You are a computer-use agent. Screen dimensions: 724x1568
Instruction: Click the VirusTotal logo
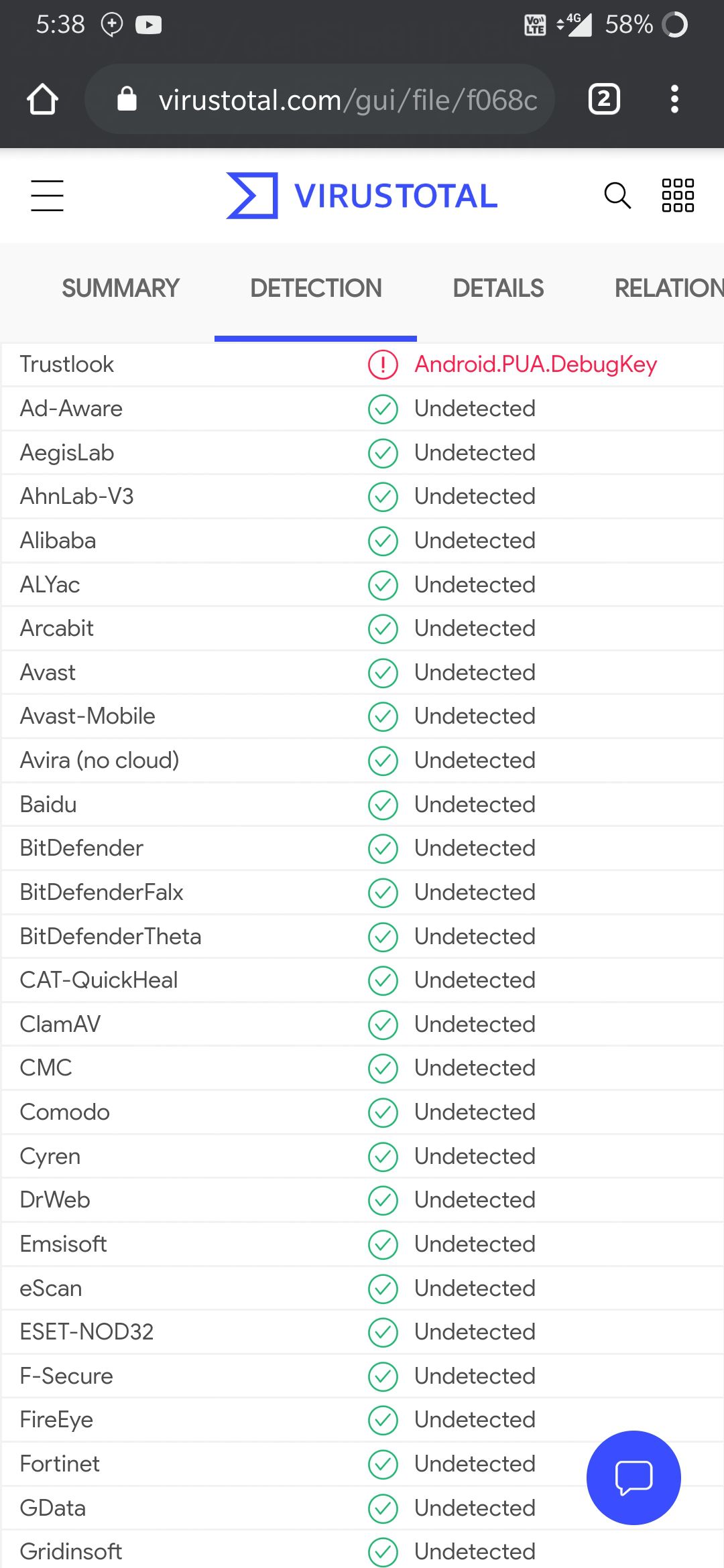362,196
